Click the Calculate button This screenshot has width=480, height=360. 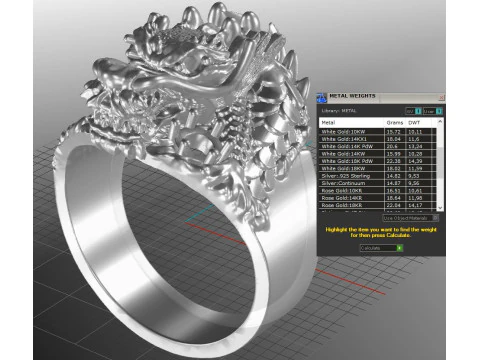(381, 248)
